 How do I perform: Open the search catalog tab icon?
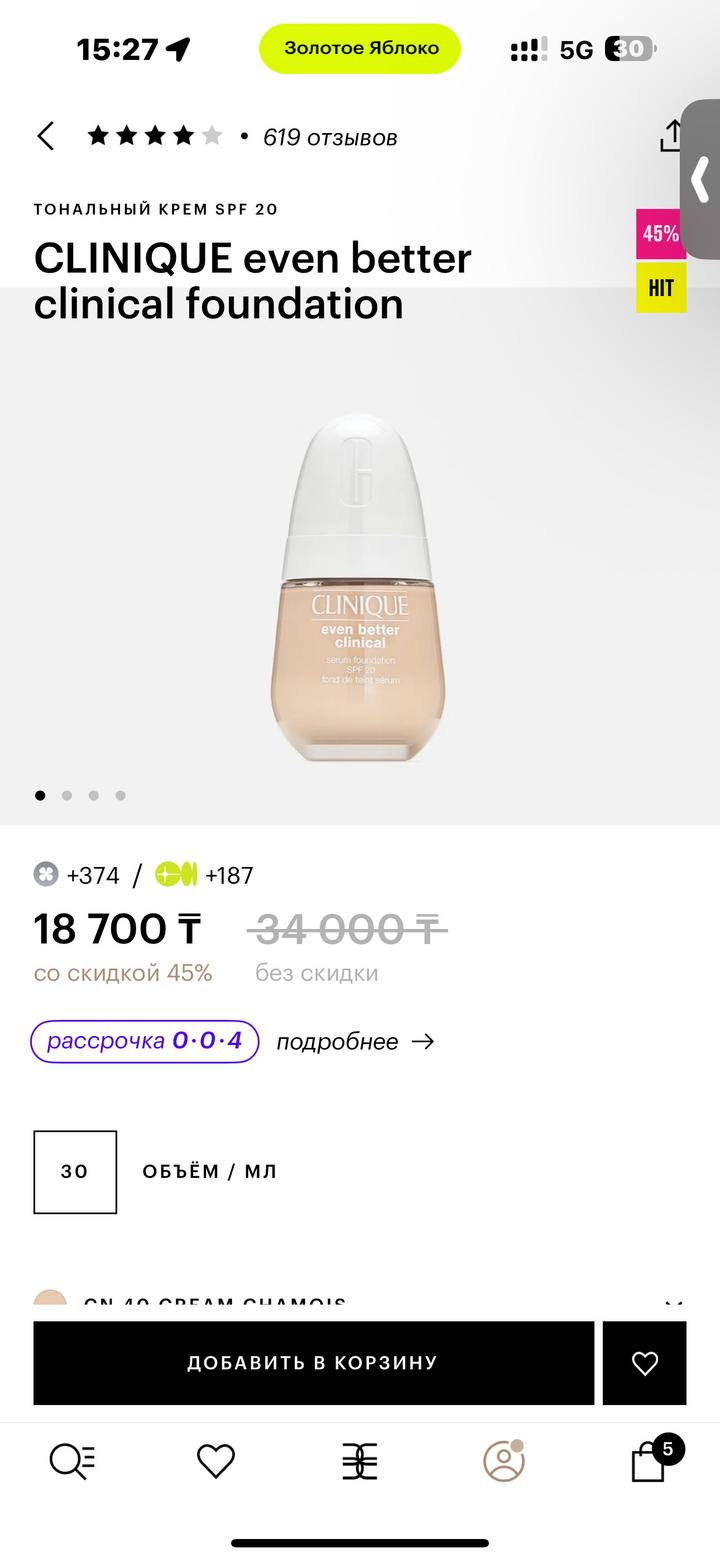[x=72, y=1462]
